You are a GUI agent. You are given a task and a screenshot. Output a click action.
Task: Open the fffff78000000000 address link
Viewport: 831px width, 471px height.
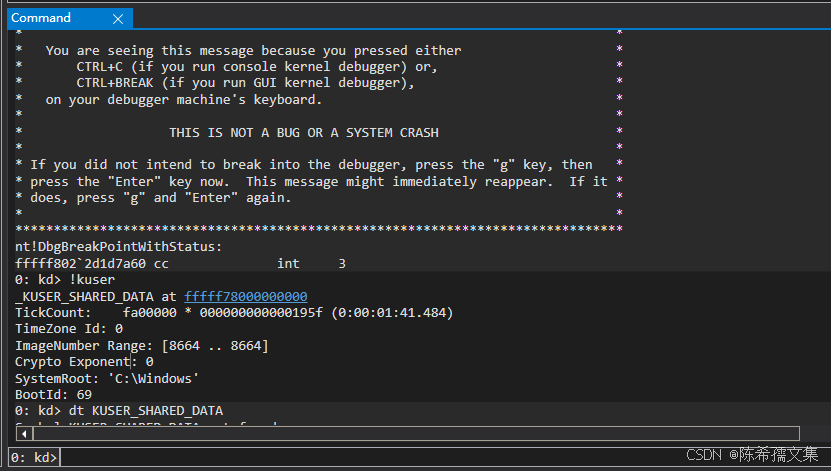coord(246,296)
